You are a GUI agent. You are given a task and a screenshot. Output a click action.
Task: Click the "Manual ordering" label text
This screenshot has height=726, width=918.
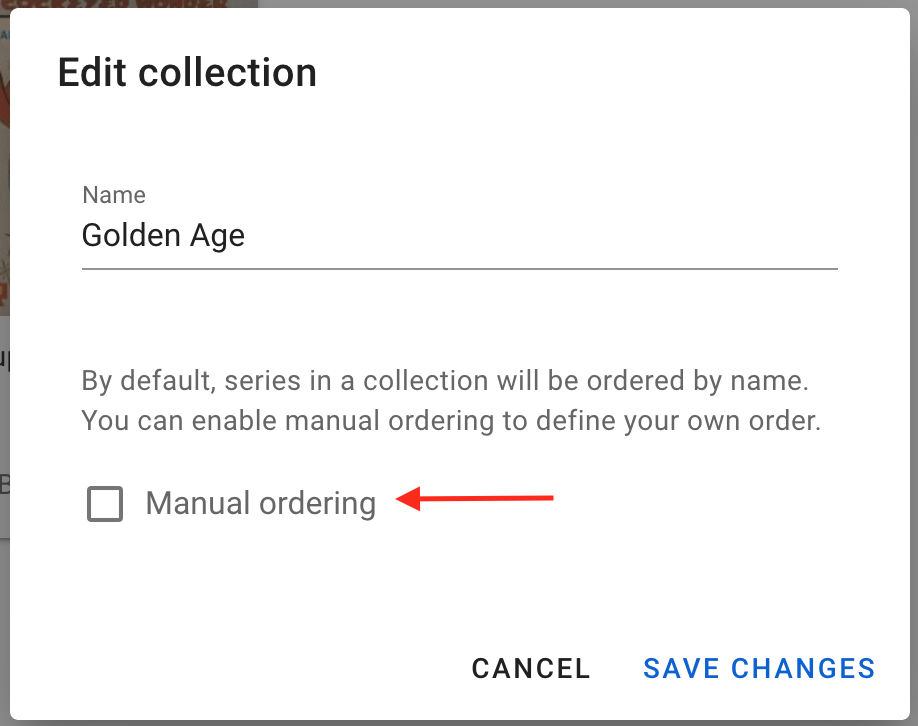click(260, 503)
